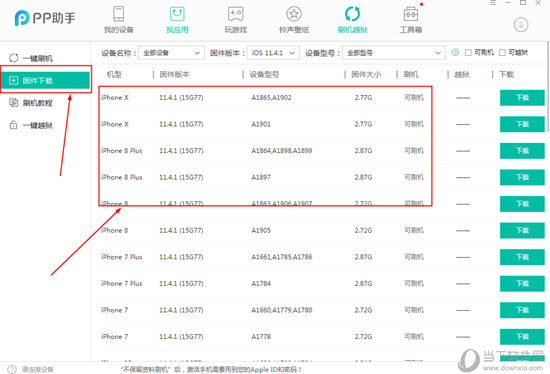
Task: Download firmware for iPhone 8 Plus A1897
Action: click(x=522, y=178)
